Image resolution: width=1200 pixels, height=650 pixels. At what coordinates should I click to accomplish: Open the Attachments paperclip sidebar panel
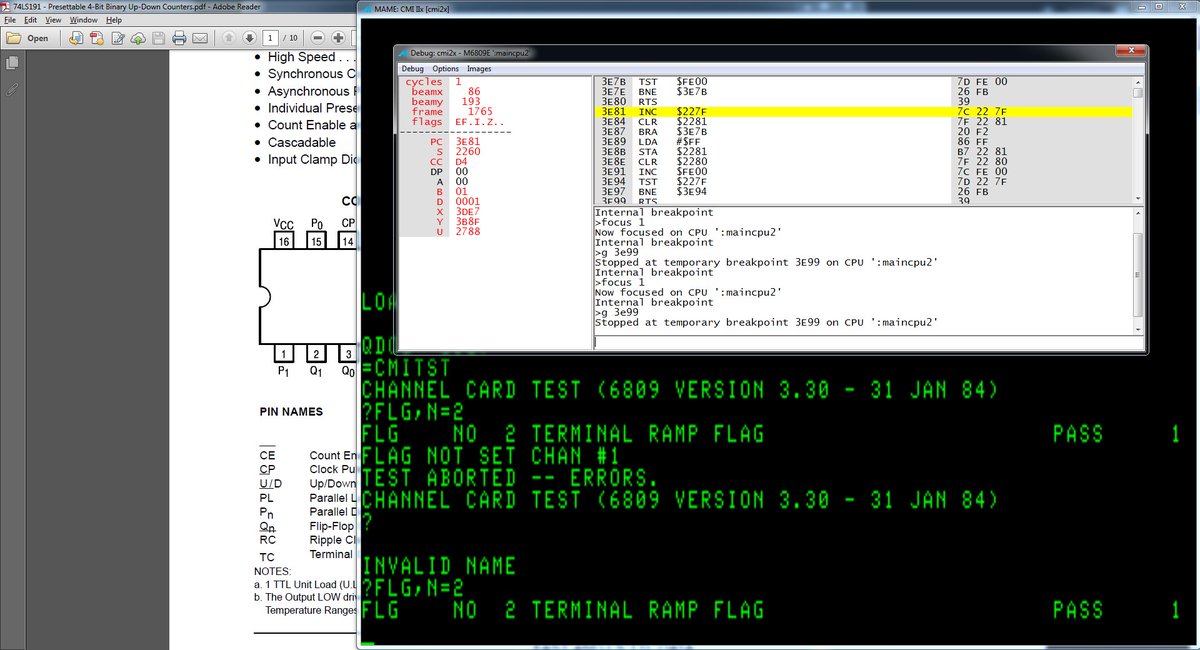click(x=12, y=89)
